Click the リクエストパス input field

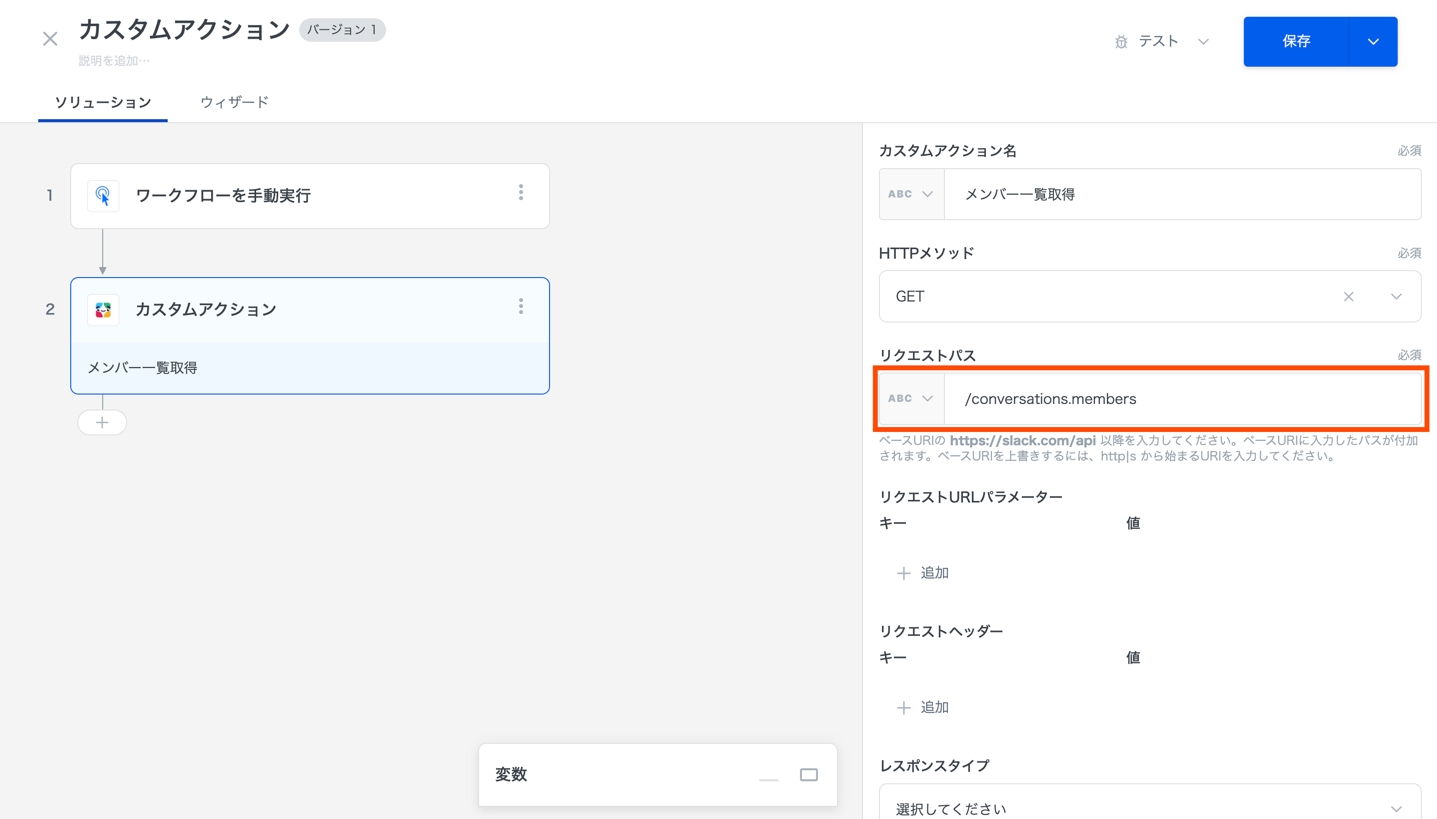pos(1180,399)
